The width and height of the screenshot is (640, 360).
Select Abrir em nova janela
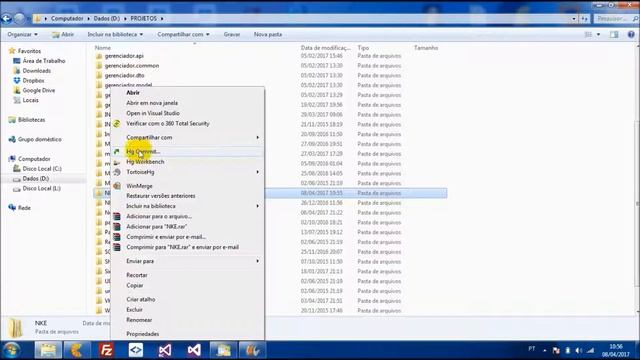(152, 103)
